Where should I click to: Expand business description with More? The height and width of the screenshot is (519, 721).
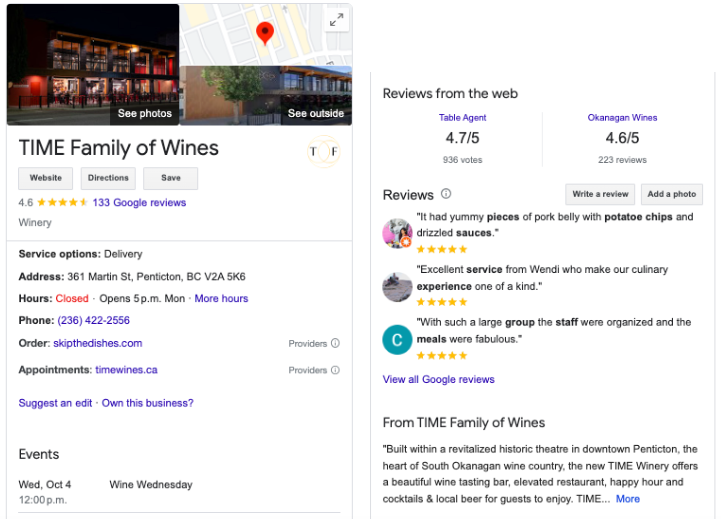[628, 499]
